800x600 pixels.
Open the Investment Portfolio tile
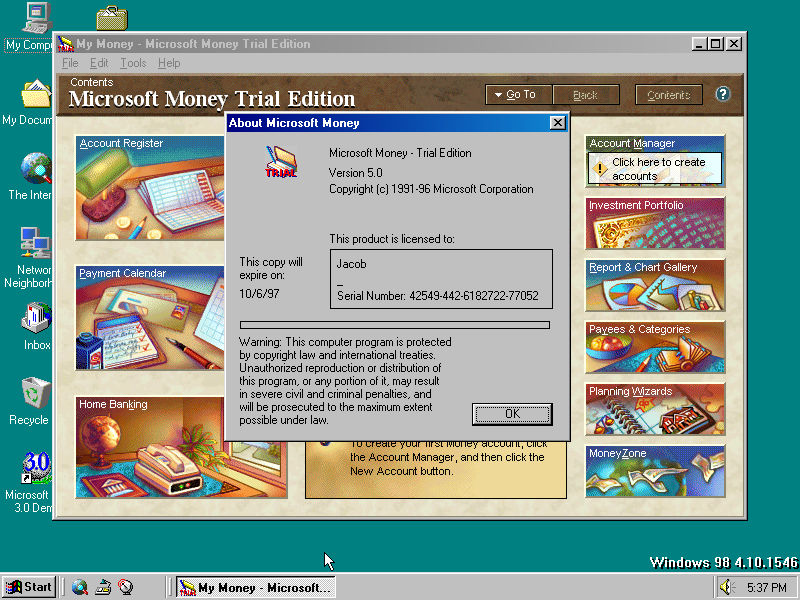pos(655,223)
